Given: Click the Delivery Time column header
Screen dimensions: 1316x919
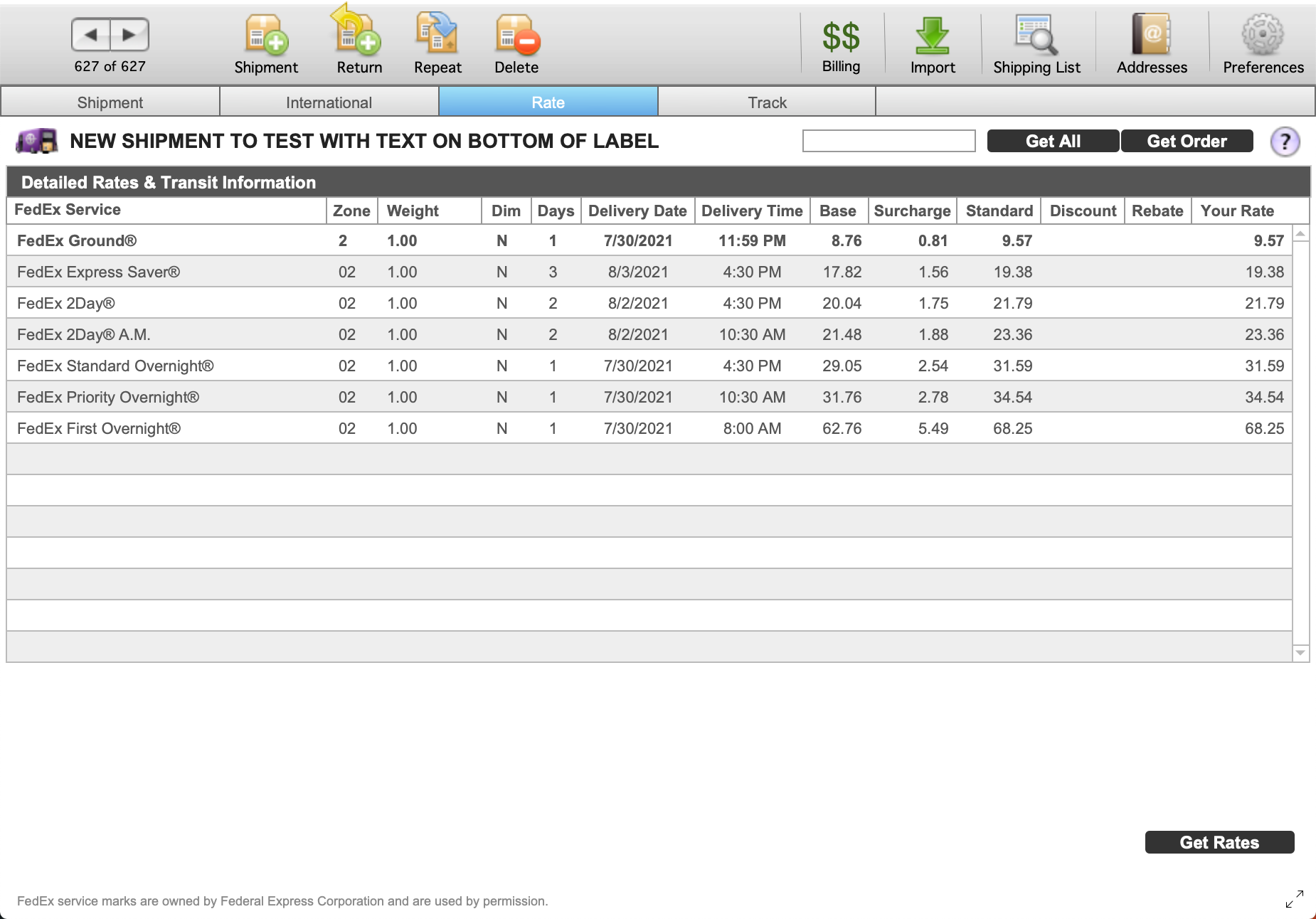Looking at the screenshot, I should coord(752,211).
